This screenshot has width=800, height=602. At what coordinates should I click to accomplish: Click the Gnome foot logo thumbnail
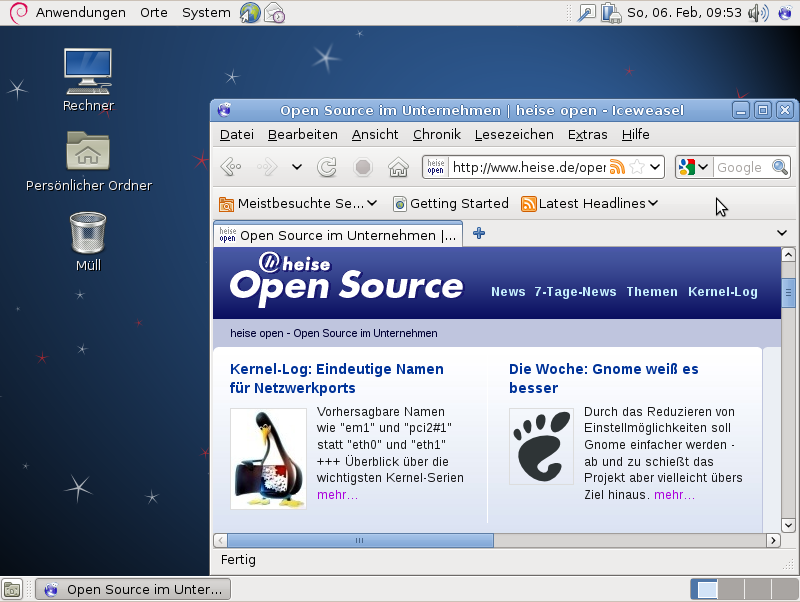(x=541, y=446)
